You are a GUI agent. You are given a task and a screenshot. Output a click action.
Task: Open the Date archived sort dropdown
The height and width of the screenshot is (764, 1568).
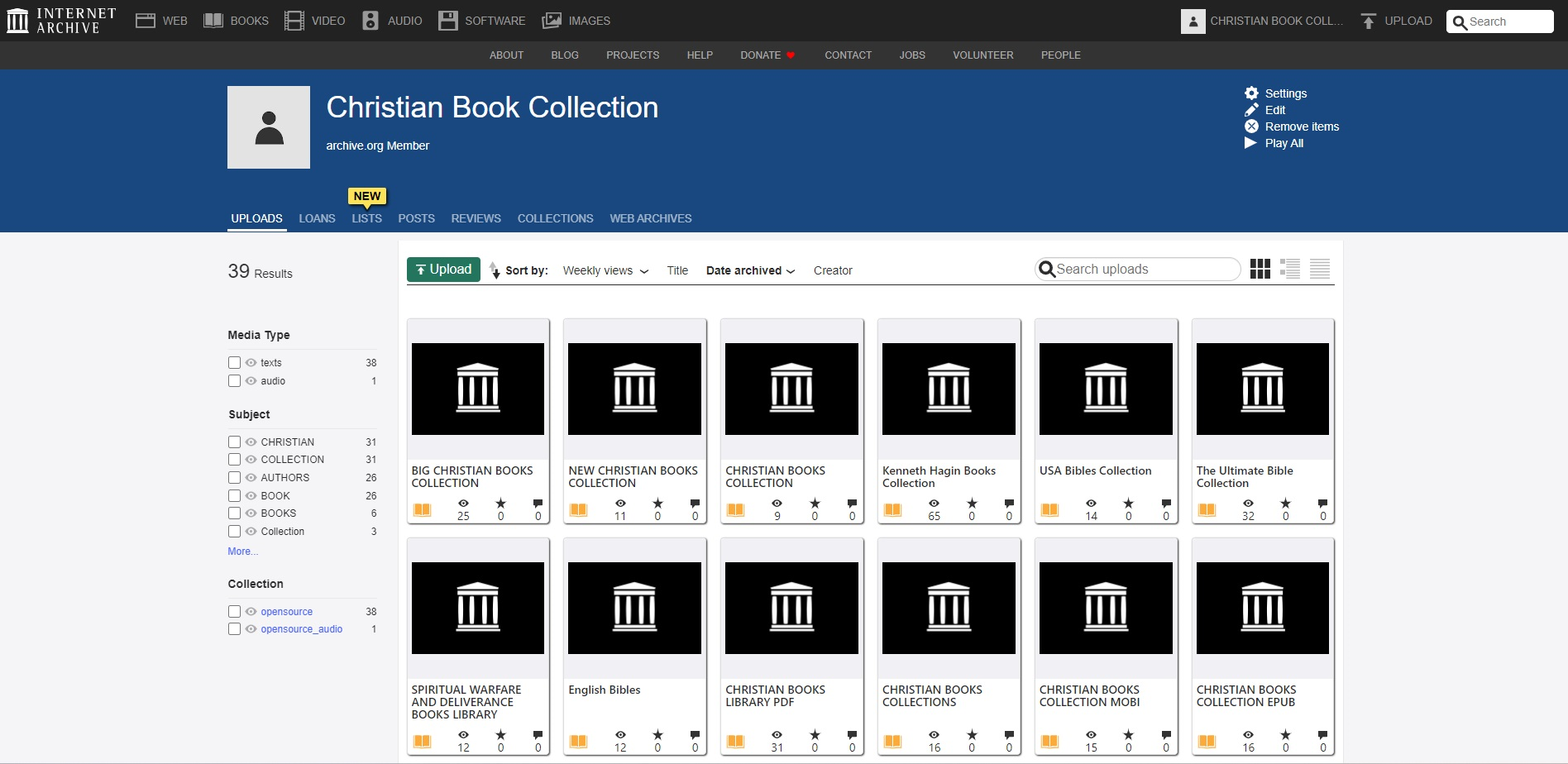(750, 270)
